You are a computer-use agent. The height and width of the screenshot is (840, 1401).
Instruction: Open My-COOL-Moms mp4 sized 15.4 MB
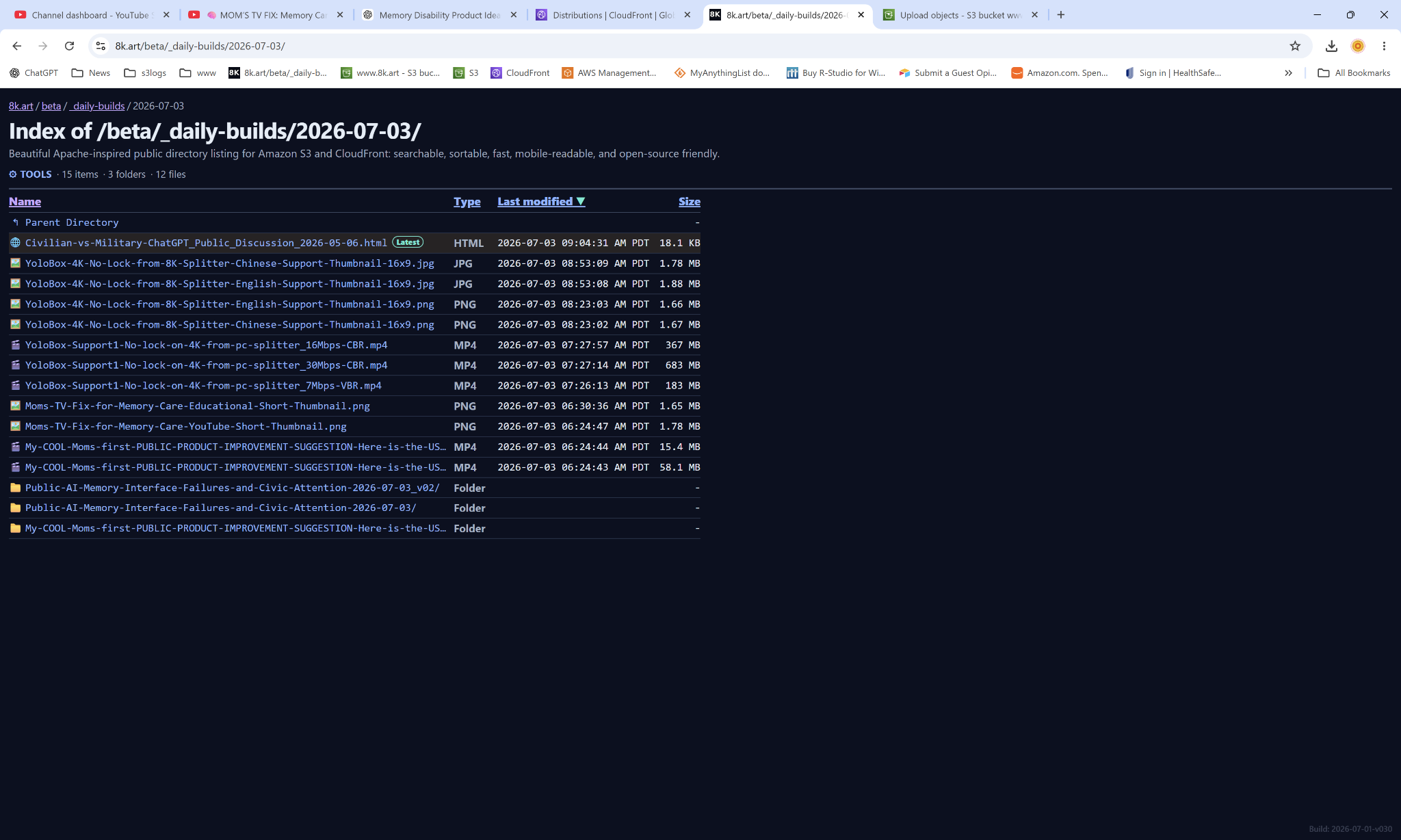coord(235,447)
